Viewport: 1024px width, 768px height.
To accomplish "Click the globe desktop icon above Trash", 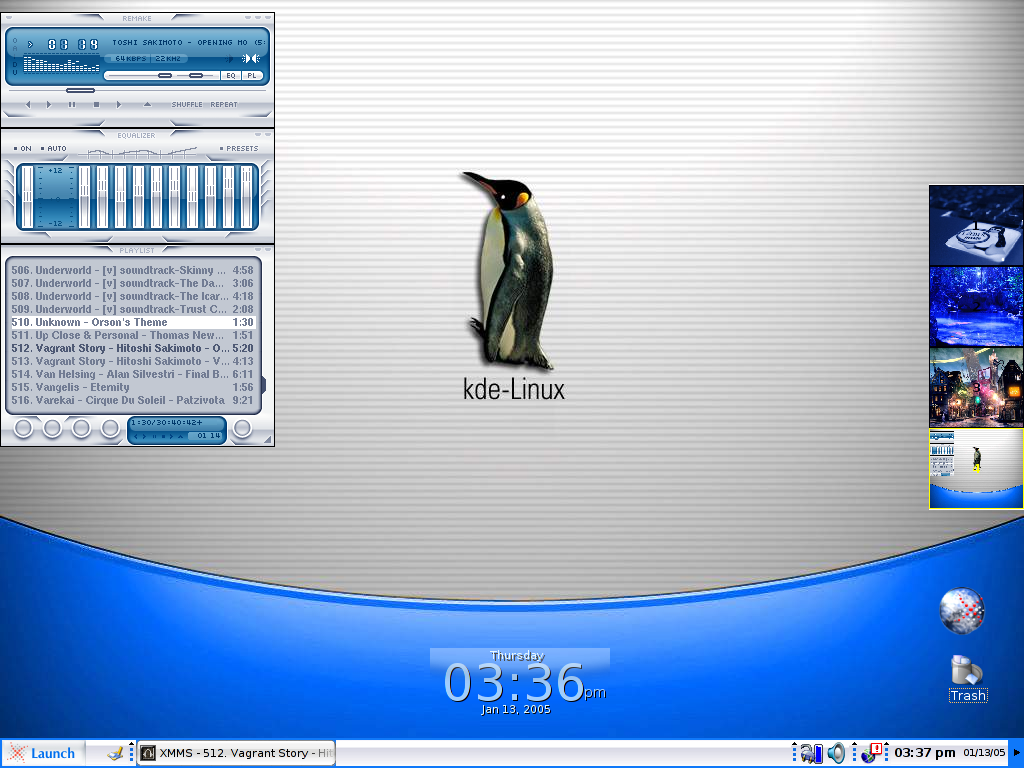I will [x=962, y=611].
